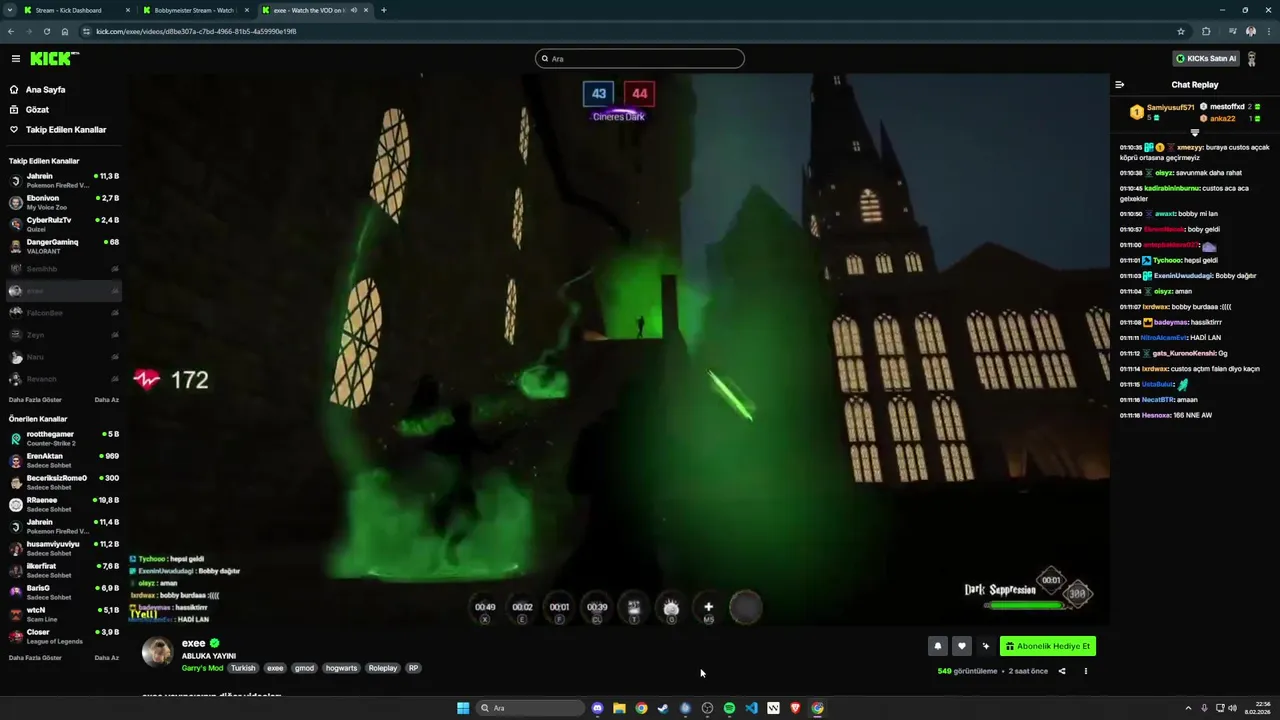Open Brave browser from taskbar

(795, 708)
